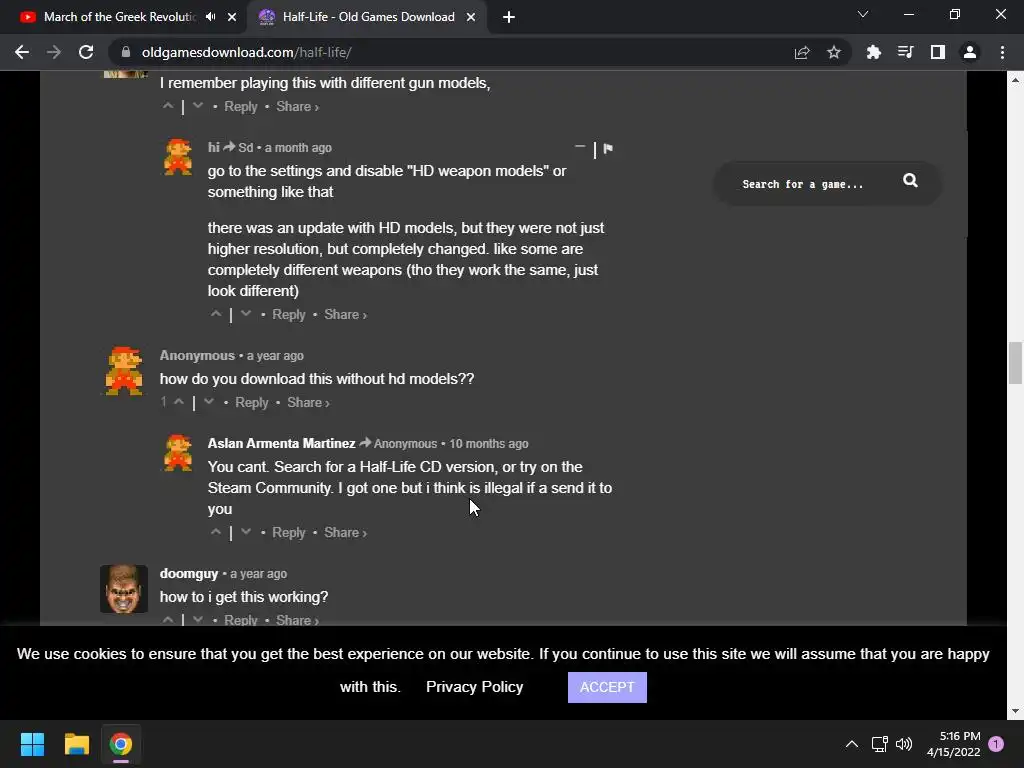1024x768 pixels.
Task: Open Aslan Armenta Martinez profile
Action: (281, 443)
